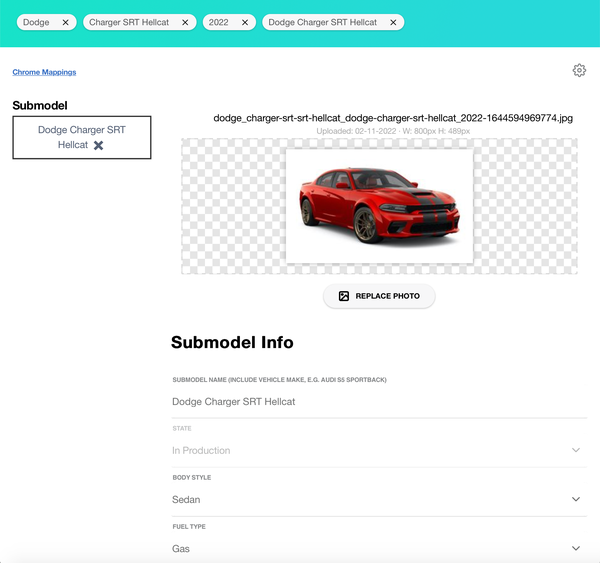This screenshot has height=563, width=600.
Task: Remove the Dodge Charger SRT Hellcat chip
Action: pos(393,22)
